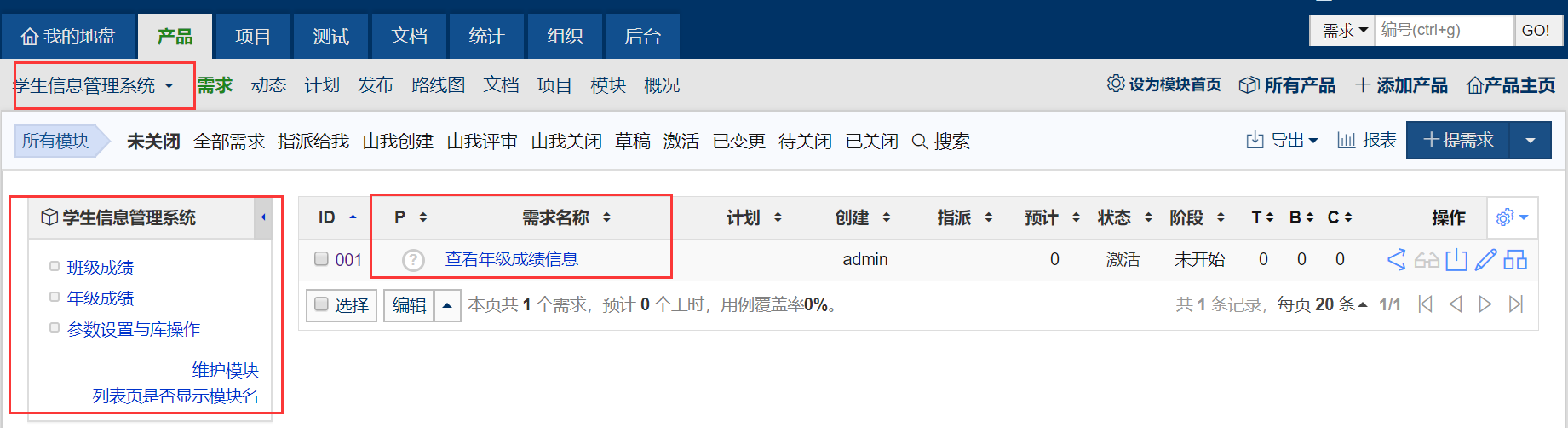
Task: Select 年级成绩 module in tree
Action: coord(101,298)
